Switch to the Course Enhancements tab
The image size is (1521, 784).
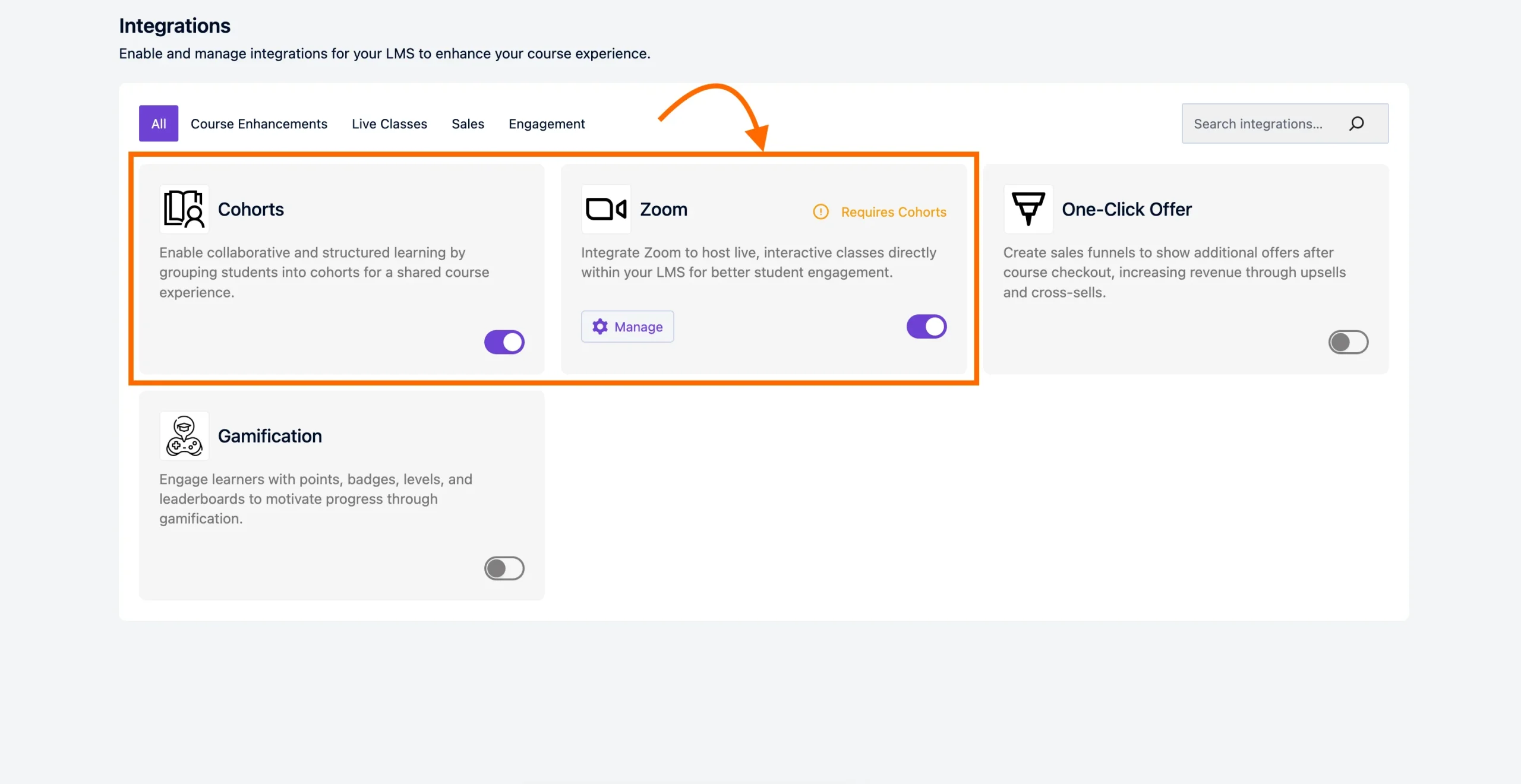[x=258, y=124]
